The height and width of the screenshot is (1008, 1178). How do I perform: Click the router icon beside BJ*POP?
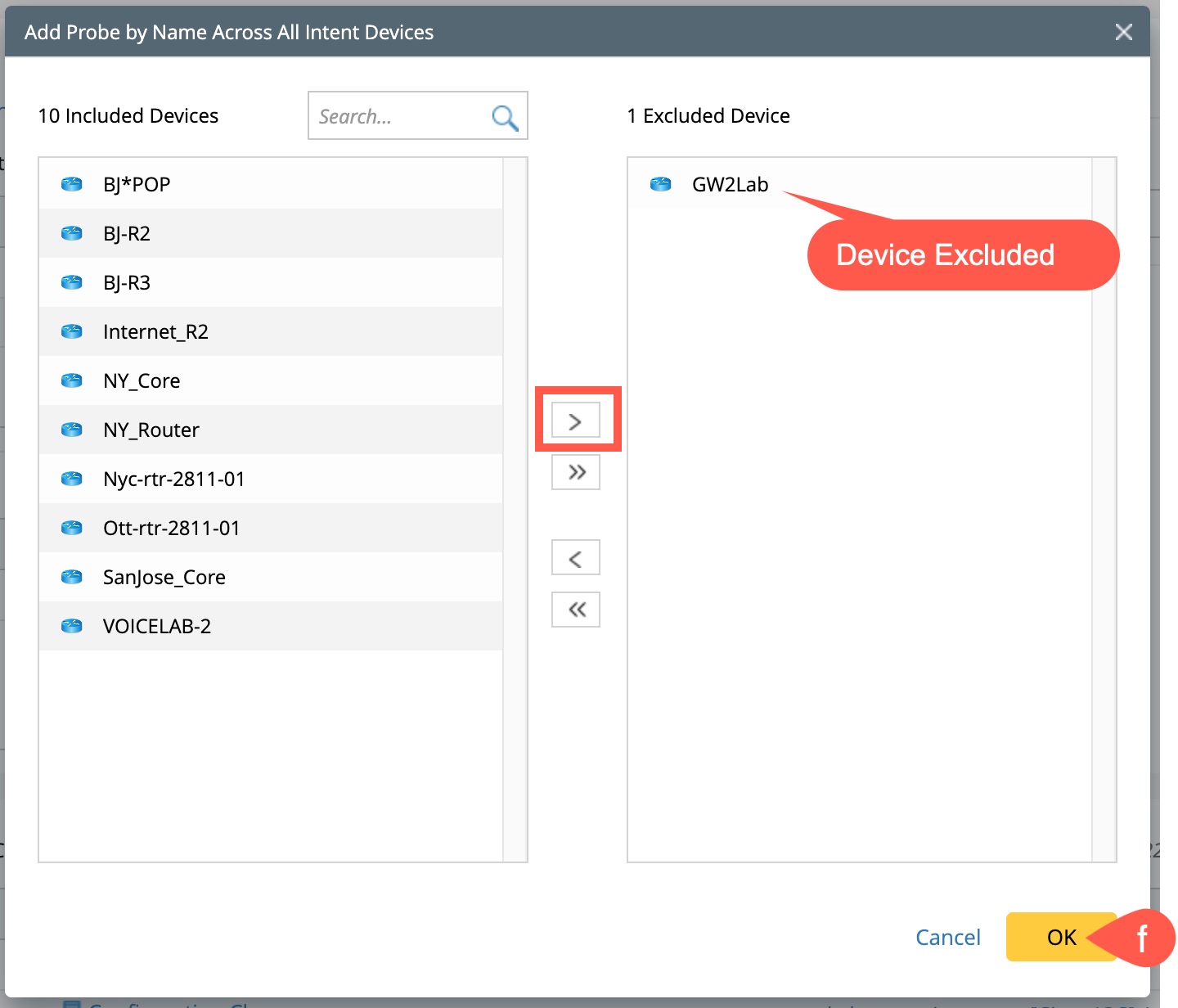click(72, 184)
